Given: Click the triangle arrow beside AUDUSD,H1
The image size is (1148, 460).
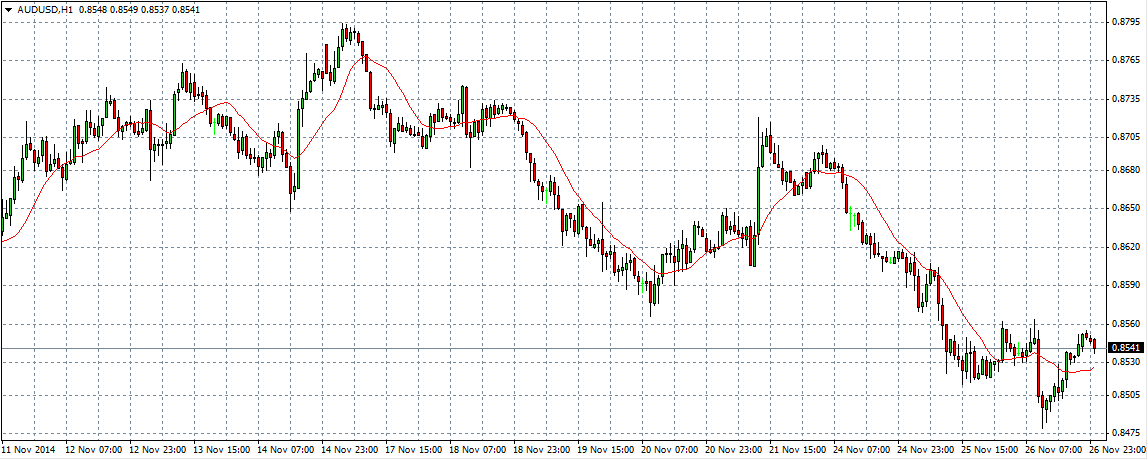Looking at the screenshot, I should pos(8,9).
